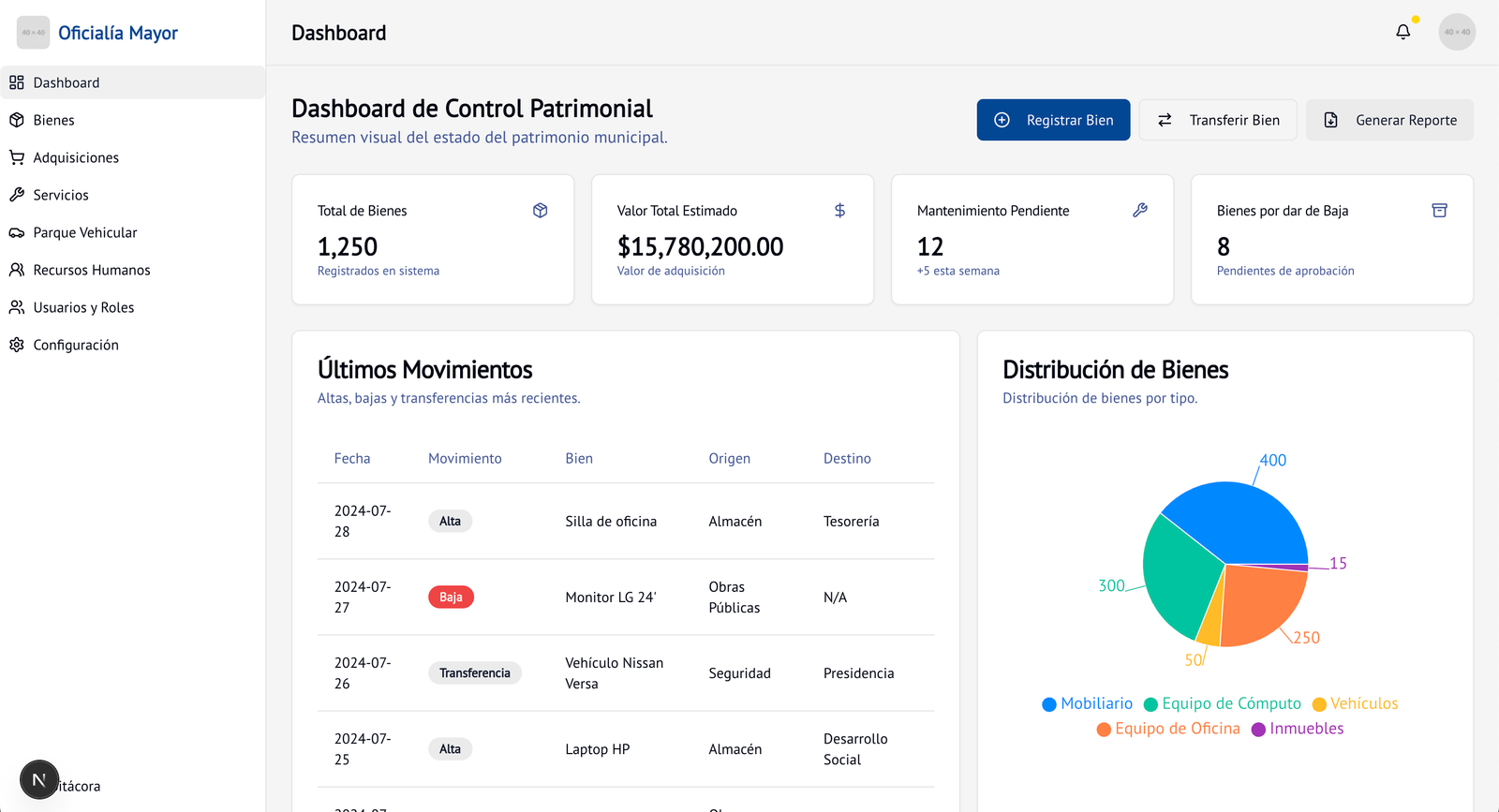The width and height of the screenshot is (1499, 812).
Task: Open Bienes in the sidebar
Action: tap(53, 120)
